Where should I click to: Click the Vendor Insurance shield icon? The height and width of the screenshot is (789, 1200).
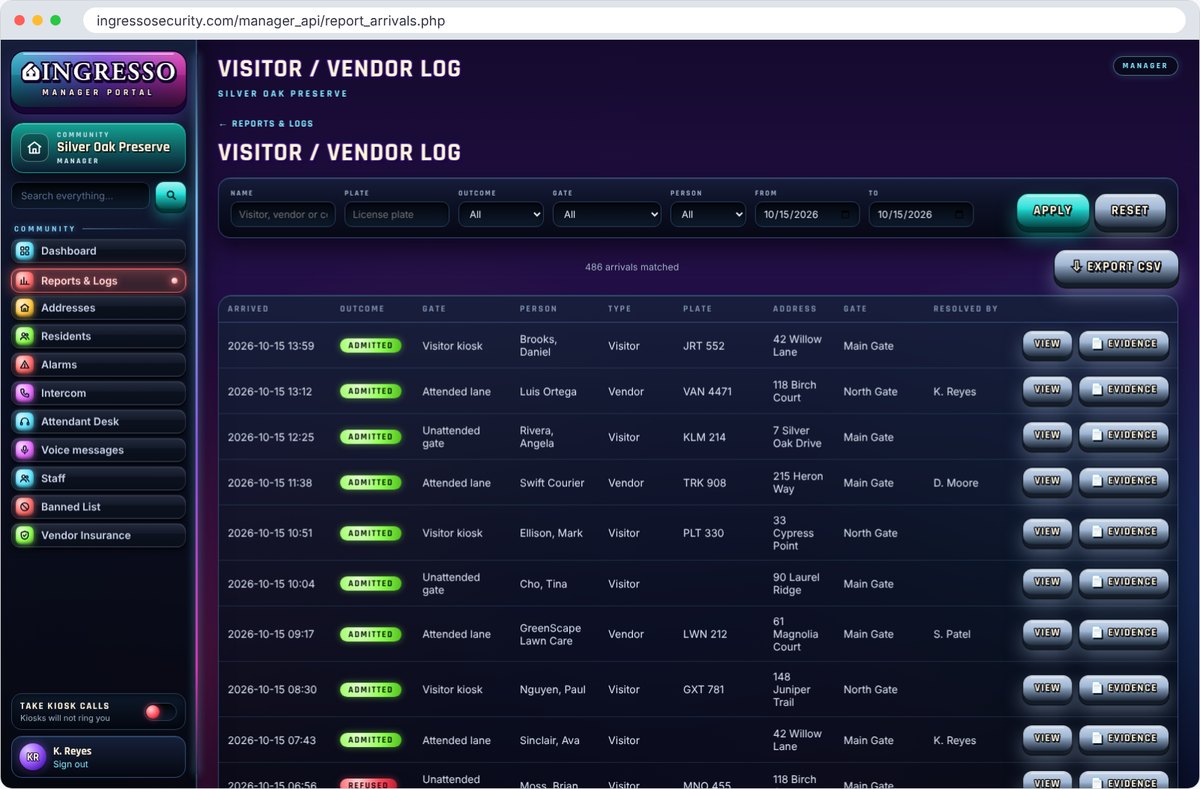coord(25,535)
